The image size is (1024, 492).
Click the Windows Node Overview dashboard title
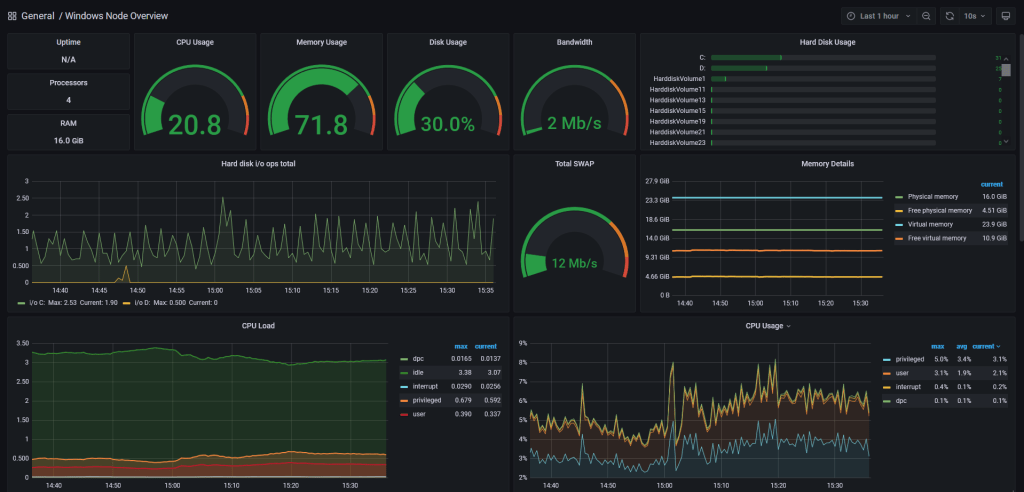point(118,16)
